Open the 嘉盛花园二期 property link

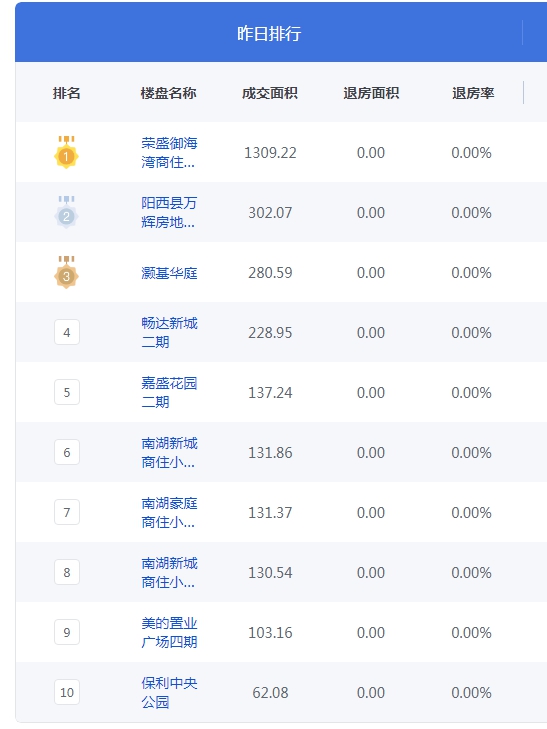[169, 392]
